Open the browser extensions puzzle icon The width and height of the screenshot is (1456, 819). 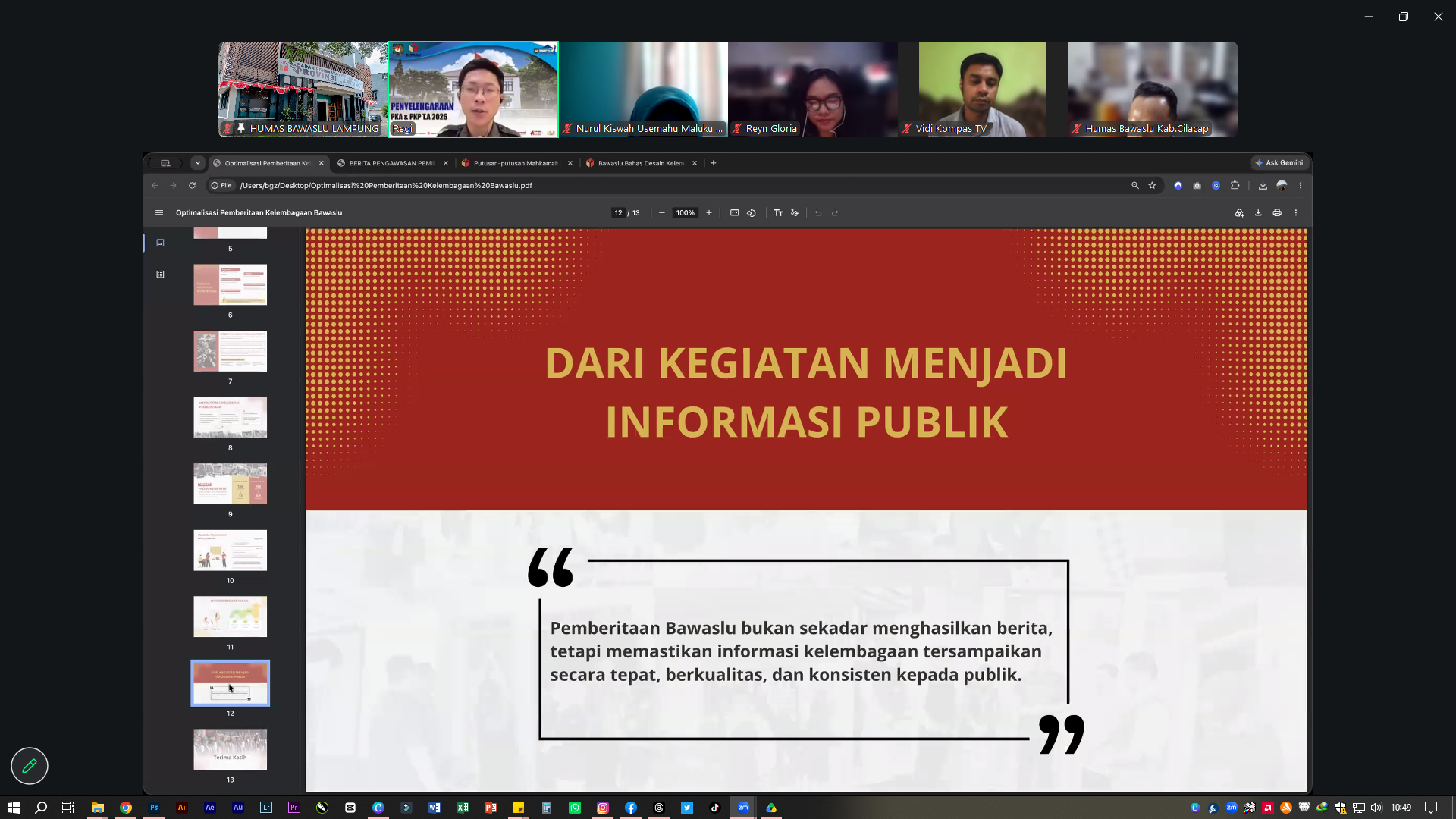click(x=1235, y=185)
